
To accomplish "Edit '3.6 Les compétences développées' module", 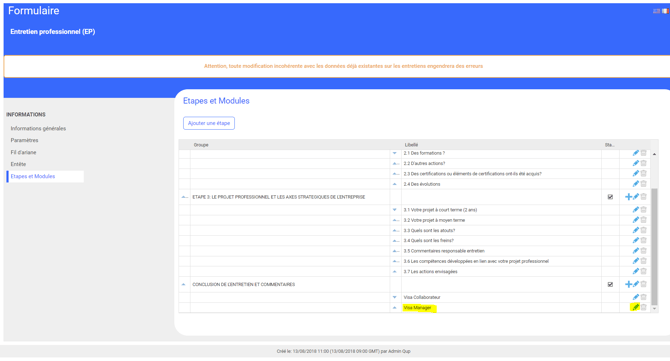I will click(x=636, y=261).
